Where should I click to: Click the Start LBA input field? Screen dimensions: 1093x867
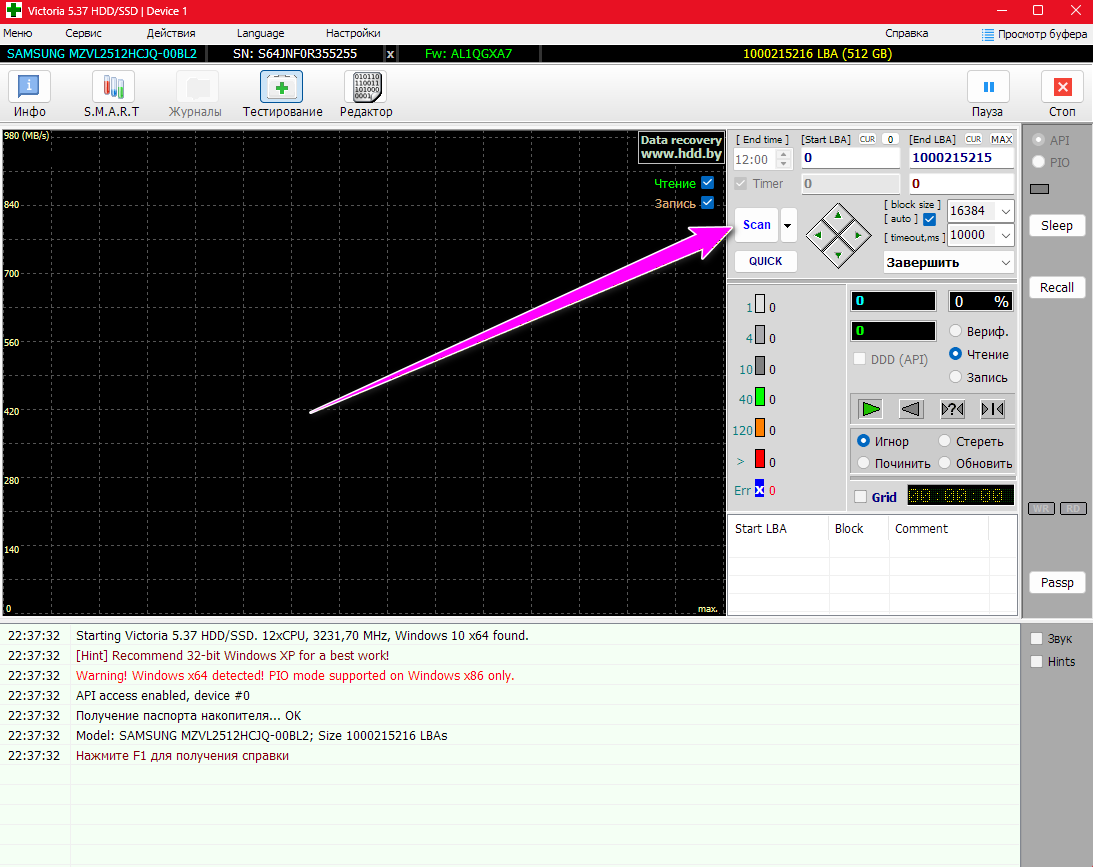coord(849,158)
